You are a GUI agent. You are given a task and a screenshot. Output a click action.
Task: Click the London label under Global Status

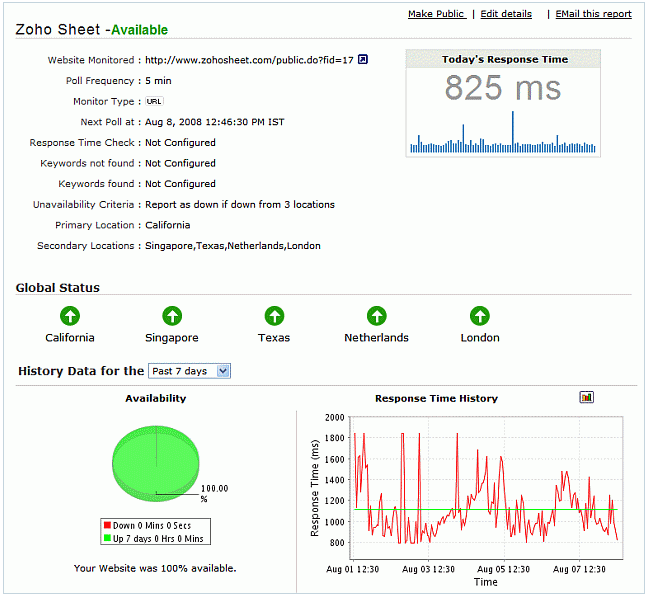tap(480, 338)
